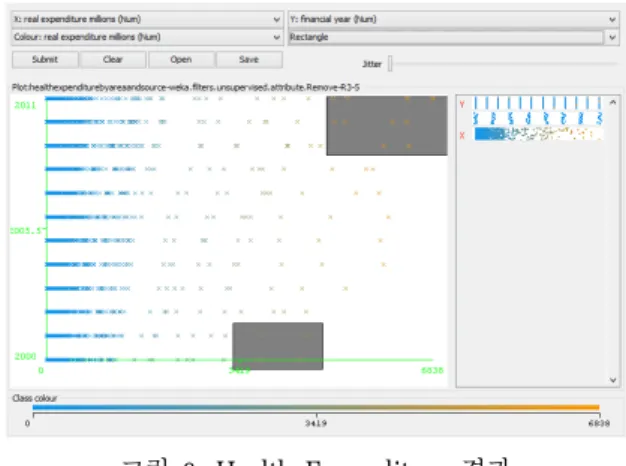
Task: Open the Rectangle selection shape dropdown
Action: tap(454, 37)
